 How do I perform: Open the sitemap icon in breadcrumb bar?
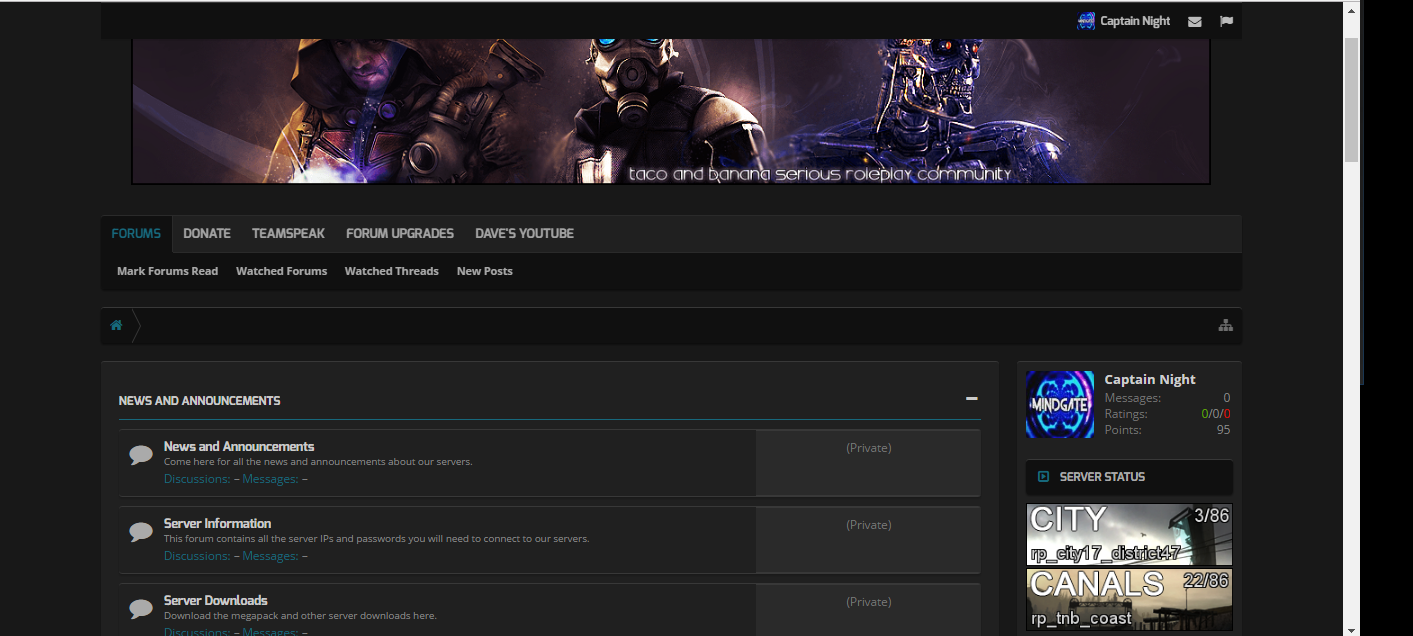(1225, 325)
